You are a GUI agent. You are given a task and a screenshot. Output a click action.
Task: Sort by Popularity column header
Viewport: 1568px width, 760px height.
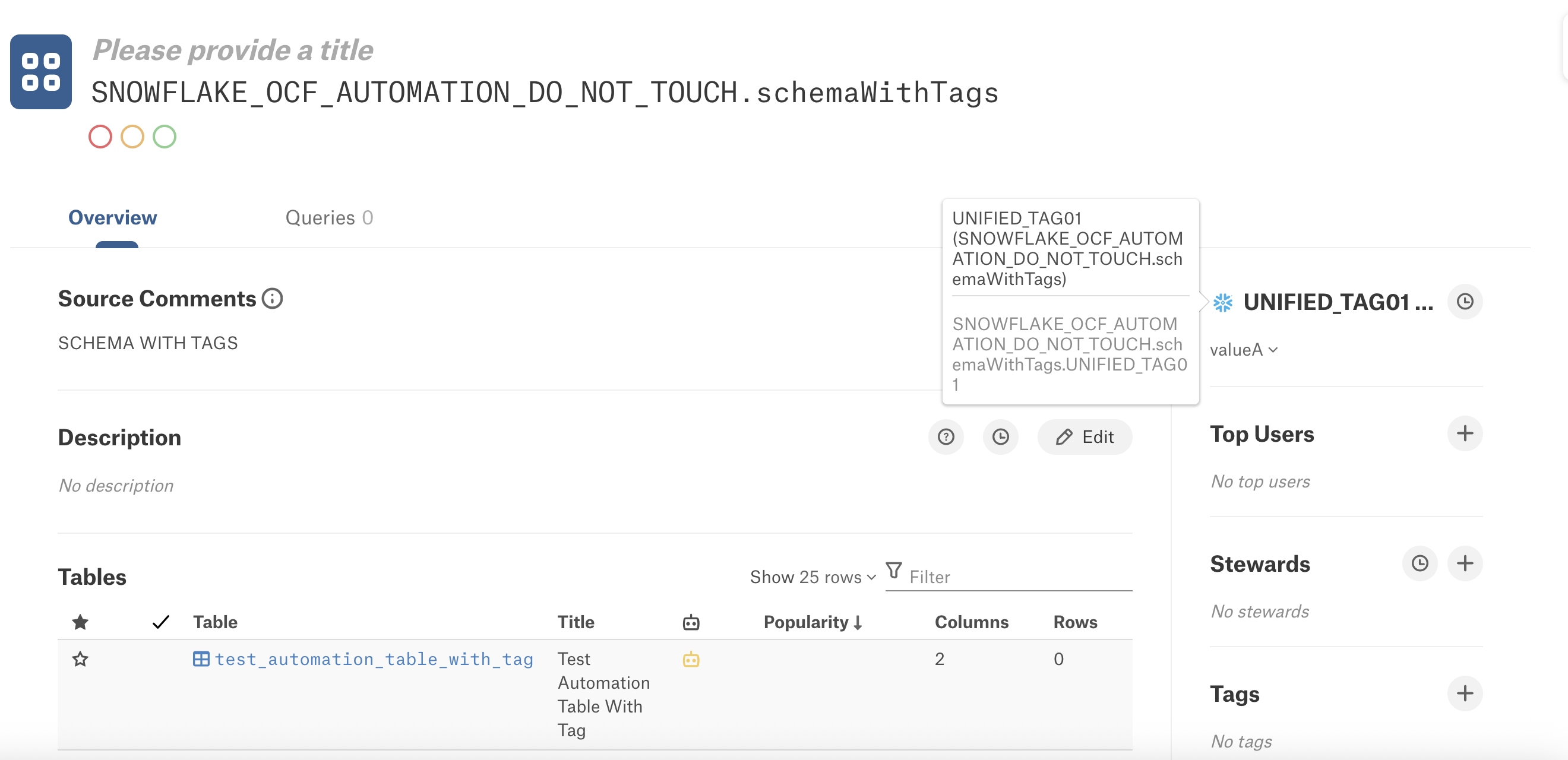click(x=806, y=622)
